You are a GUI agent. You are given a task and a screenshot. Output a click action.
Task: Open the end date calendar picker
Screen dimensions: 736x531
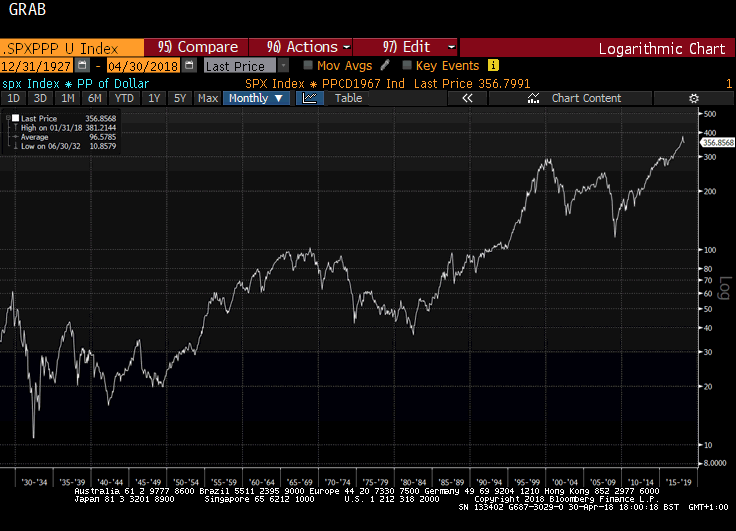tap(190, 65)
